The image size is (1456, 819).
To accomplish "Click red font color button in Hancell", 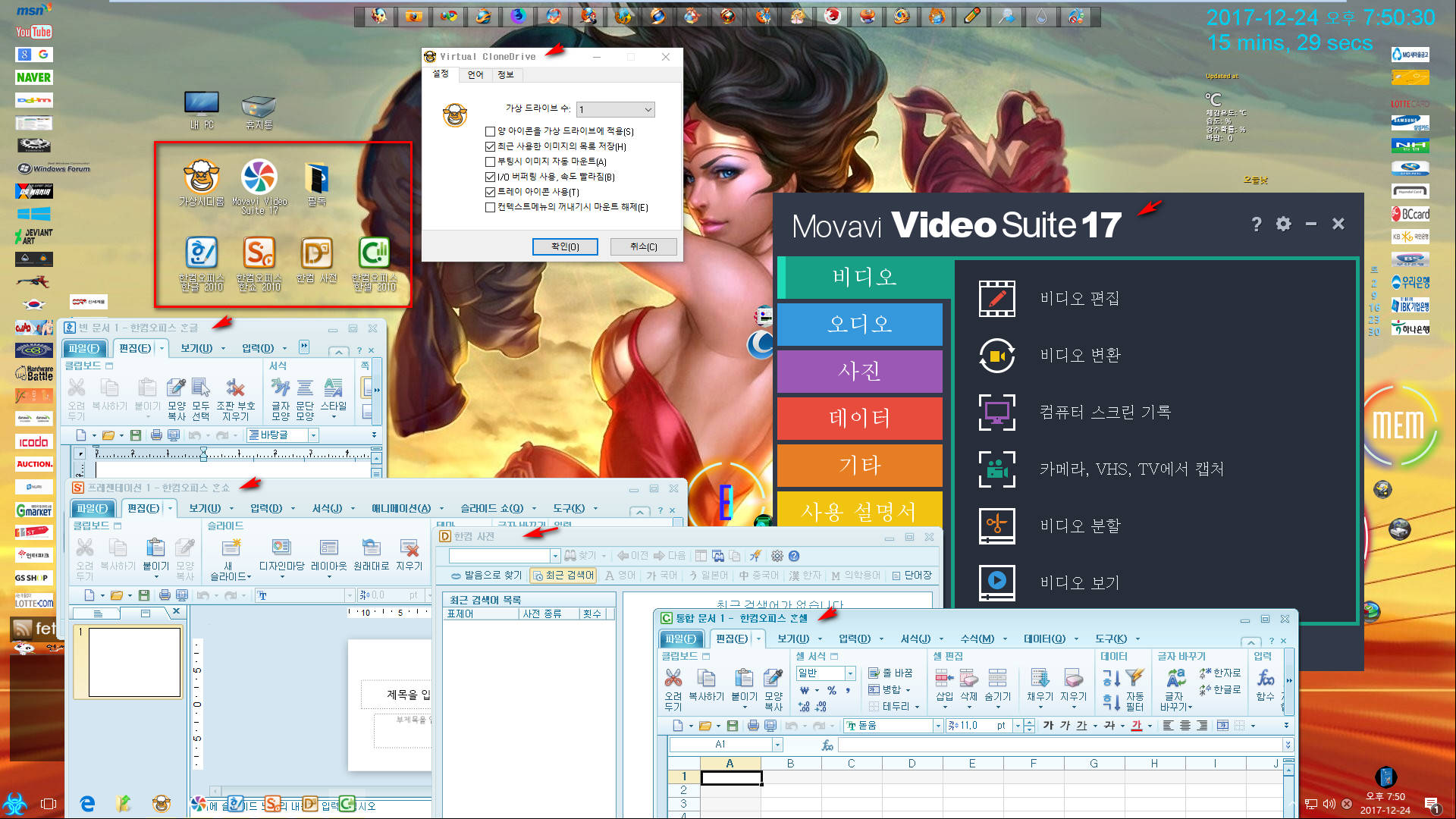I will pos(1136,726).
